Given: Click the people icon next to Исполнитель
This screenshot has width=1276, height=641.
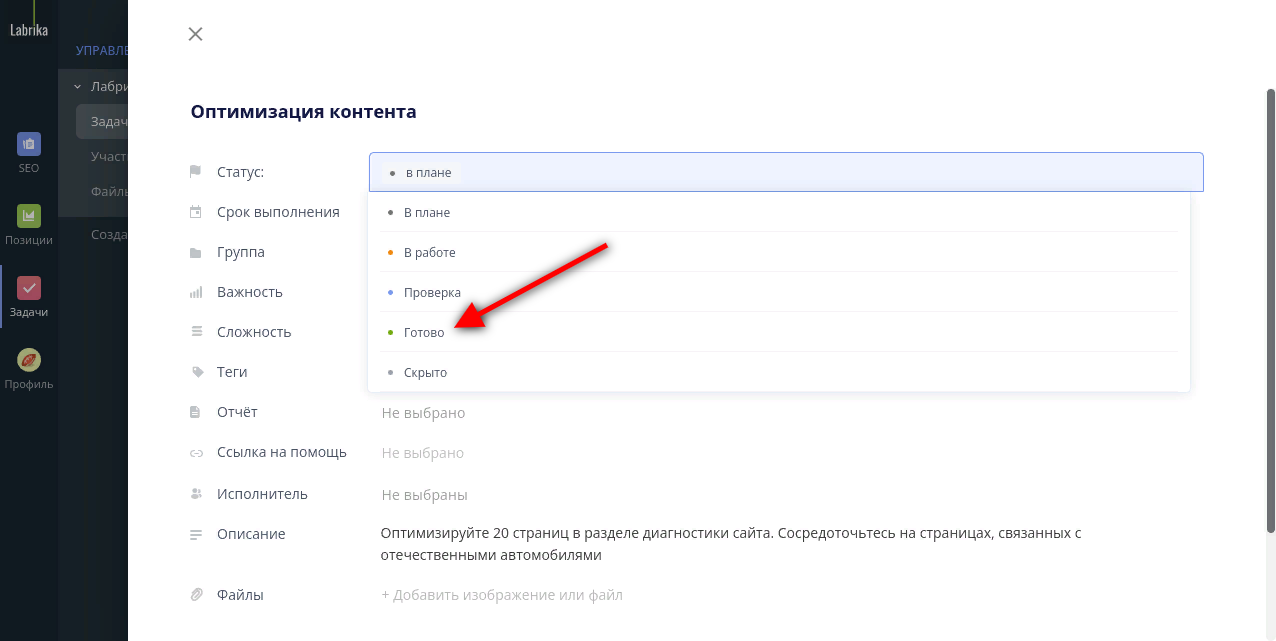Looking at the screenshot, I should coord(196,494).
